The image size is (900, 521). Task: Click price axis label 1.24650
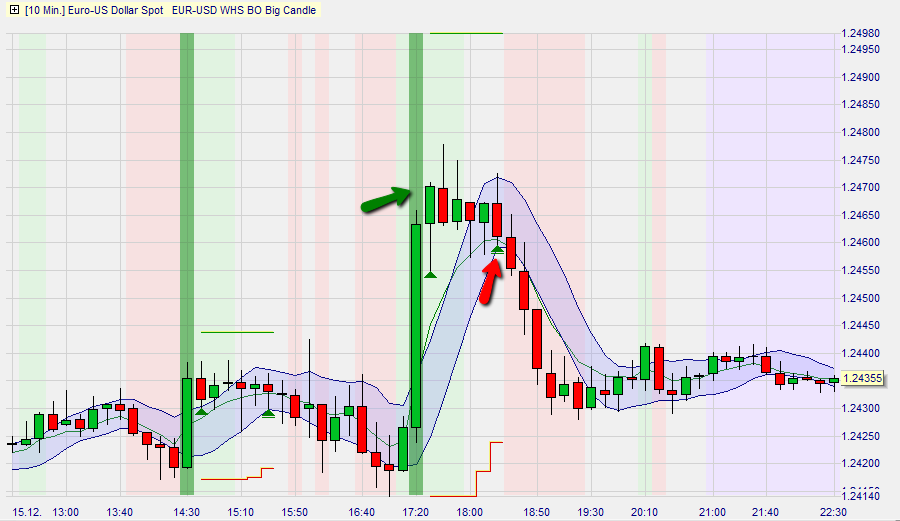point(860,216)
